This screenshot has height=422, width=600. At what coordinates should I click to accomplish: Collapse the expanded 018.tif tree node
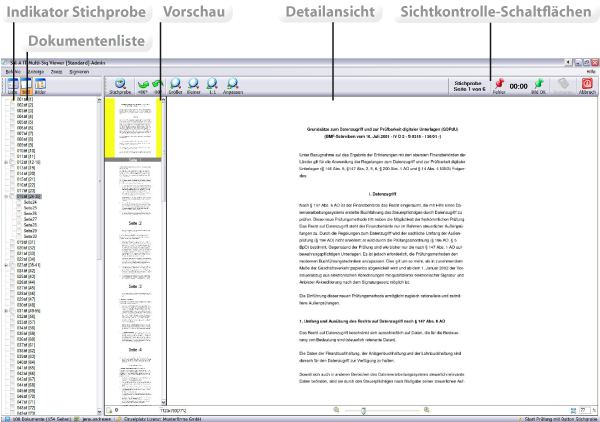tap(7, 198)
